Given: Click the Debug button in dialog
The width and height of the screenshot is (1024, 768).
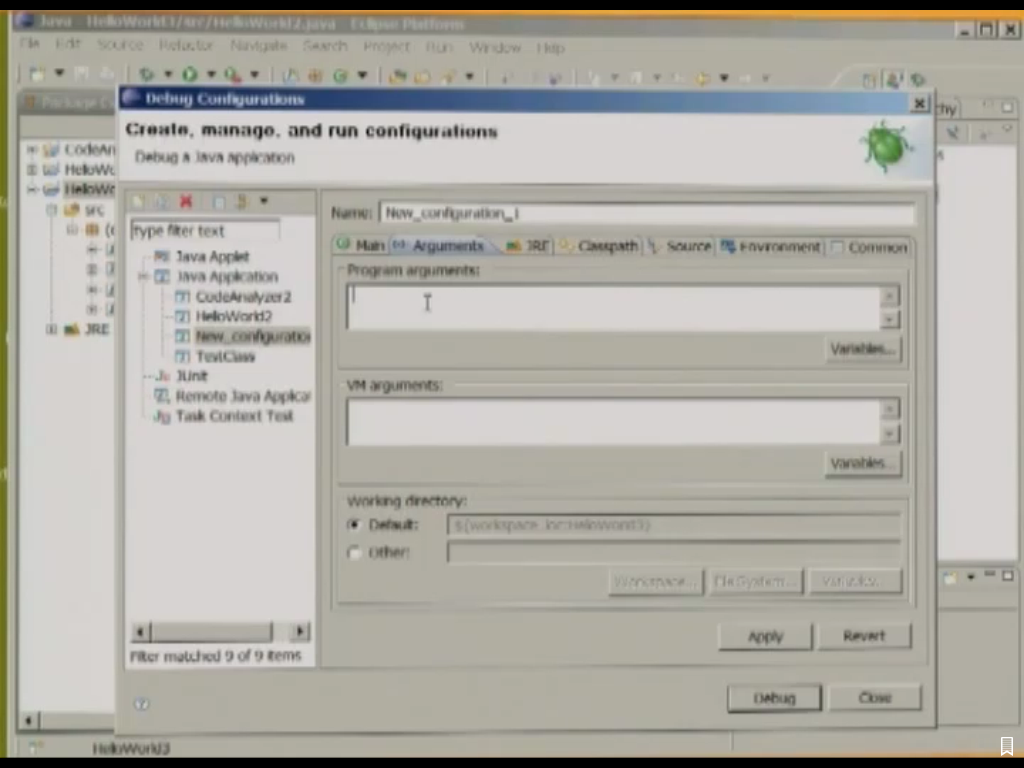Looking at the screenshot, I should click(x=775, y=697).
